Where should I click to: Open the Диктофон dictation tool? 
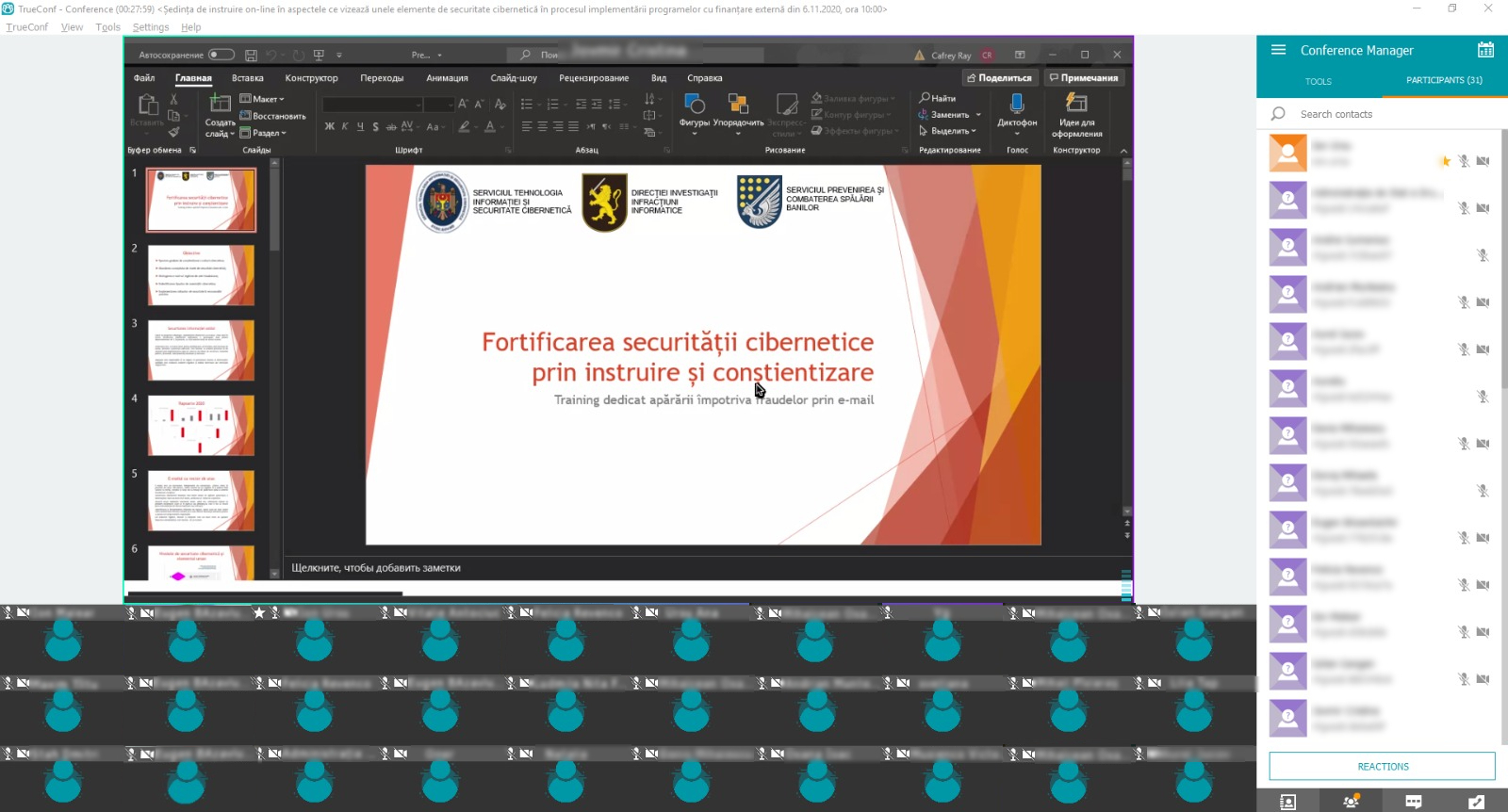coord(1017,113)
